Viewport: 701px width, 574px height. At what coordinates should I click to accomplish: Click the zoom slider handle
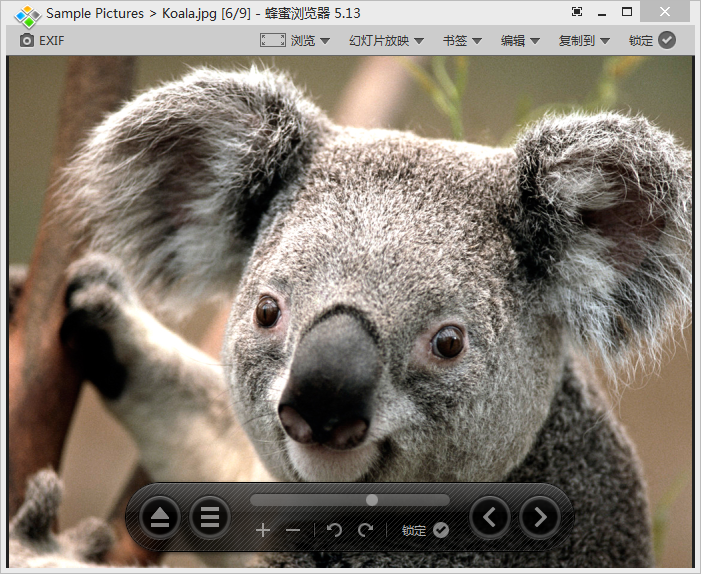pos(372,500)
